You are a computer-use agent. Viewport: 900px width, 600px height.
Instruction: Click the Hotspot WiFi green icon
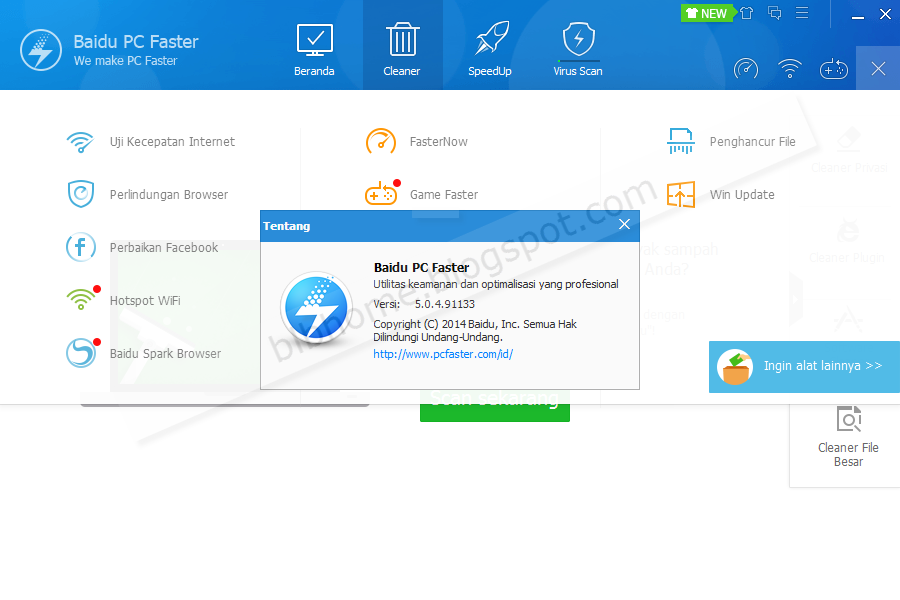(x=82, y=299)
